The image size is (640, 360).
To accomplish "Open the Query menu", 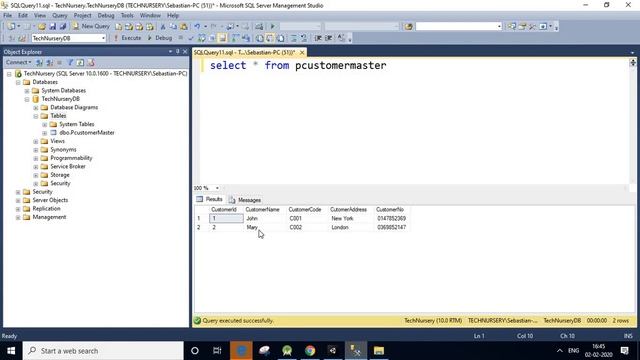I will (x=60, y=16).
